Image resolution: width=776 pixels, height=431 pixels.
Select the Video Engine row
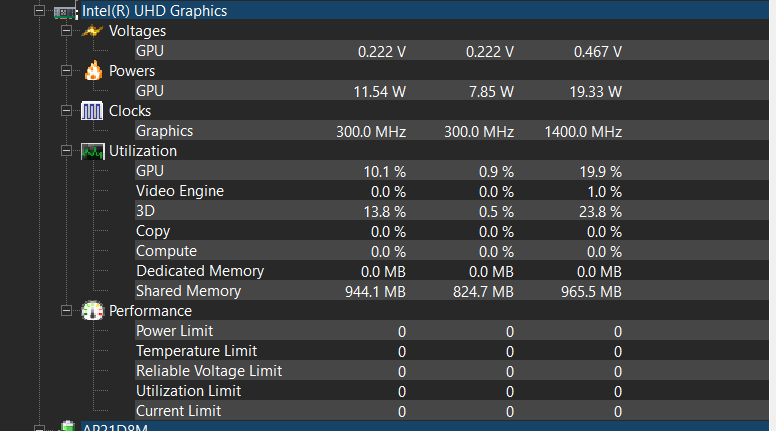(x=452, y=191)
